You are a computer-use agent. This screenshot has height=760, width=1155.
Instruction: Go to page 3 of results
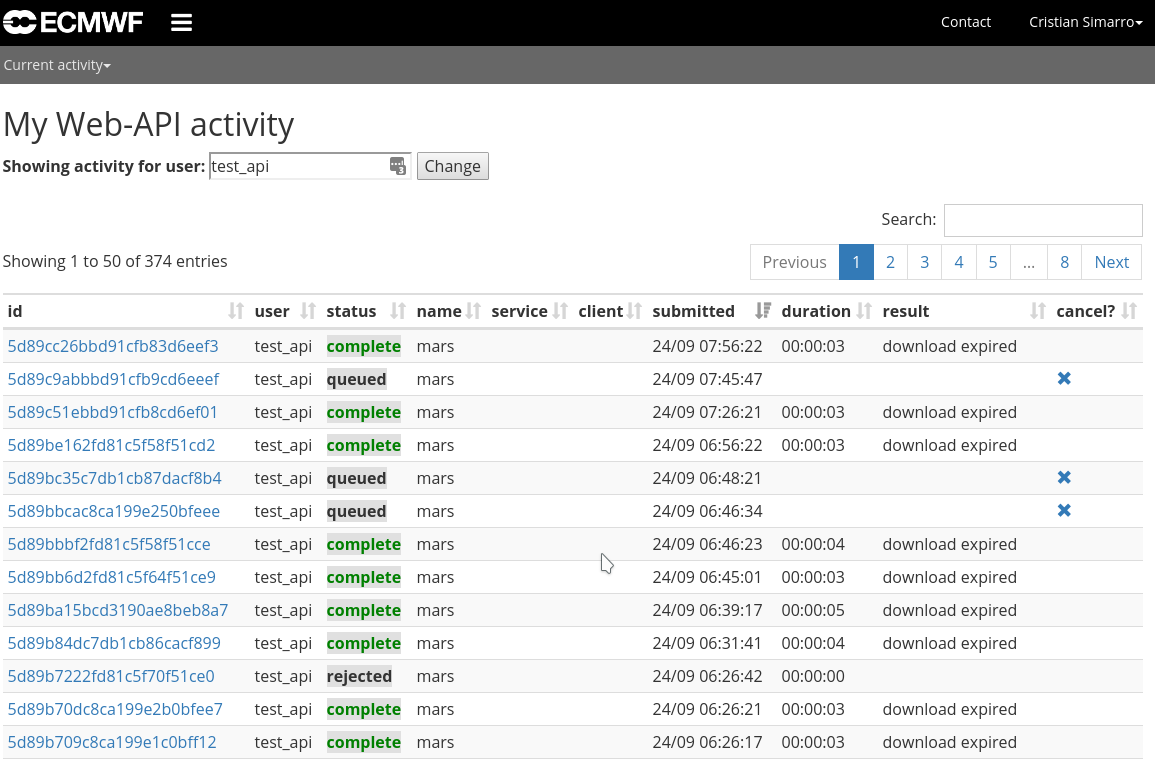click(x=924, y=262)
